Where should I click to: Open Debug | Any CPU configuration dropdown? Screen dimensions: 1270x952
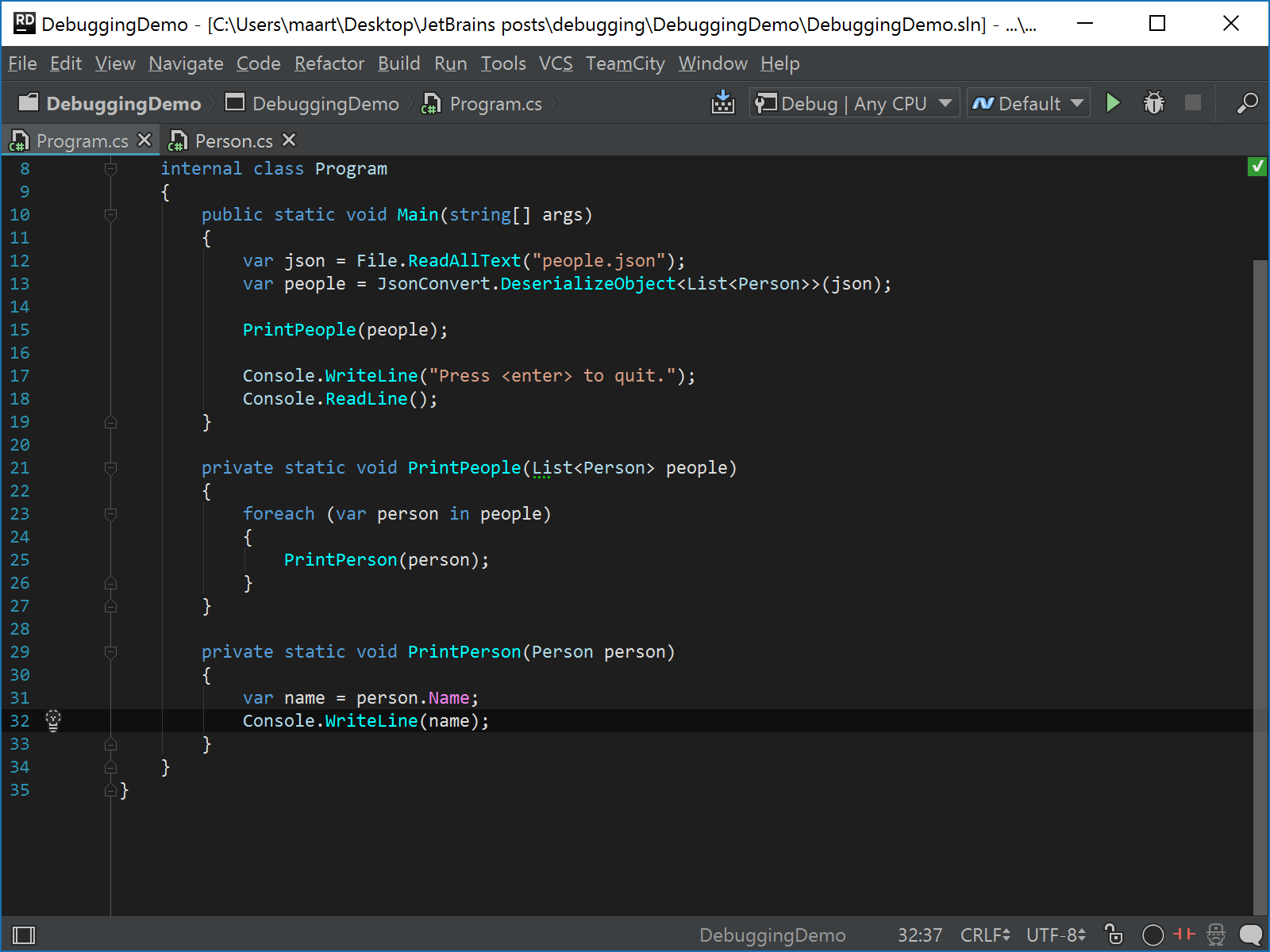pos(854,103)
